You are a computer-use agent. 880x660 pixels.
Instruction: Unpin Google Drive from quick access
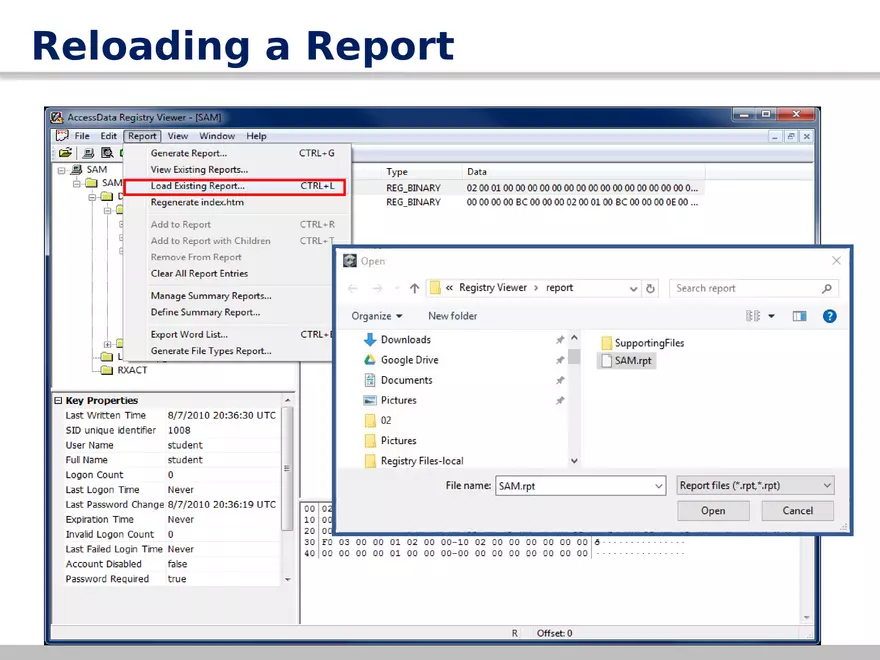click(x=561, y=360)
